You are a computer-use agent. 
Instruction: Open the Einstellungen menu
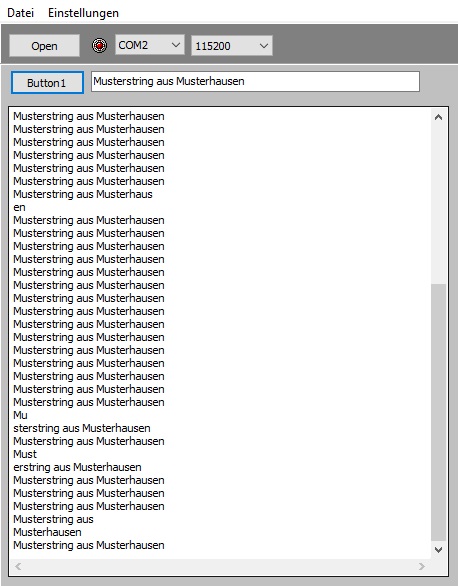click(x=83, y=13)
